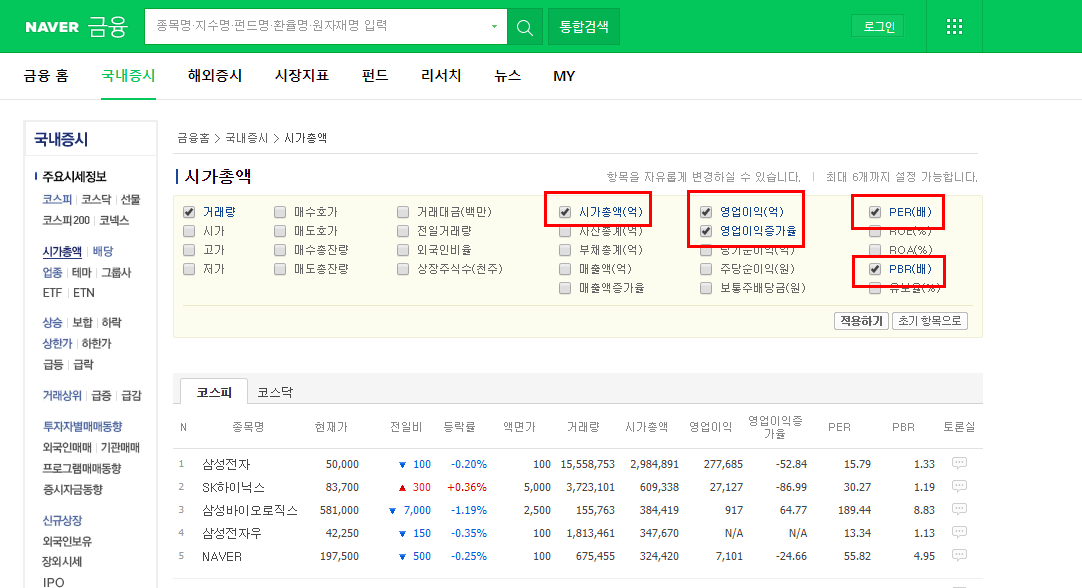Open 상한가 in the sidebar
The image size is (1082, 588).
(57, 343)
